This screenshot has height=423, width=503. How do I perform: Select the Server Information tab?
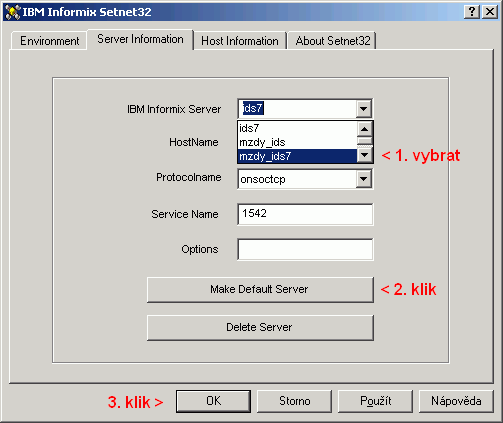click(140, 39)
